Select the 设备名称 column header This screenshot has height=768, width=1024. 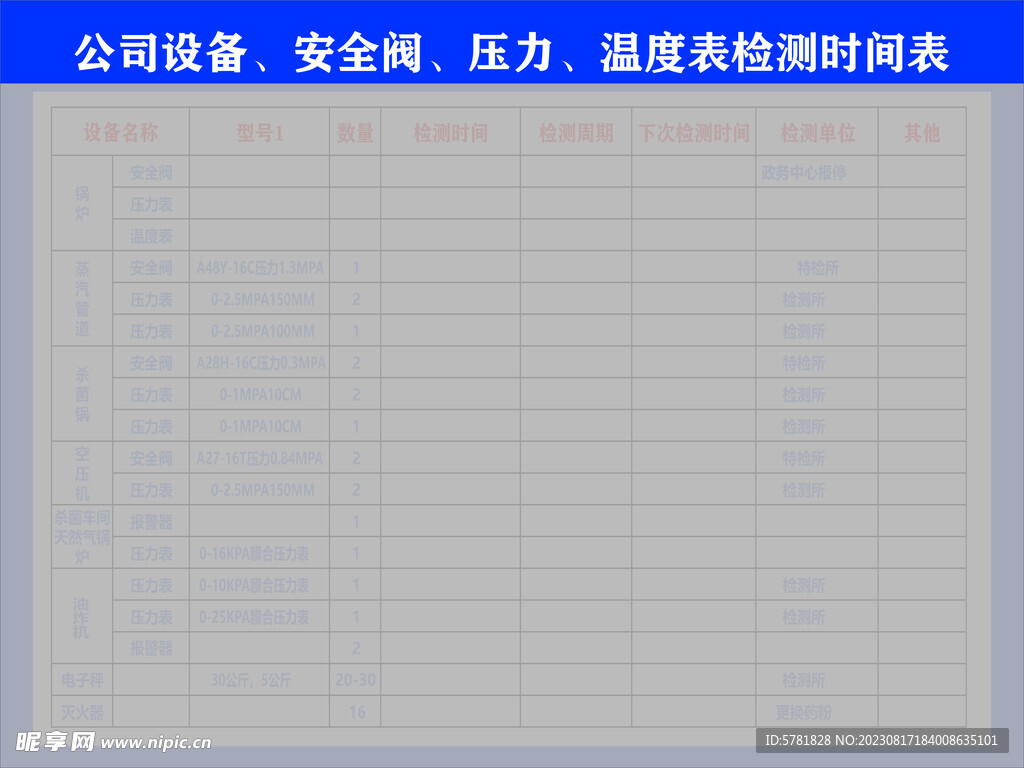[122, 133]
